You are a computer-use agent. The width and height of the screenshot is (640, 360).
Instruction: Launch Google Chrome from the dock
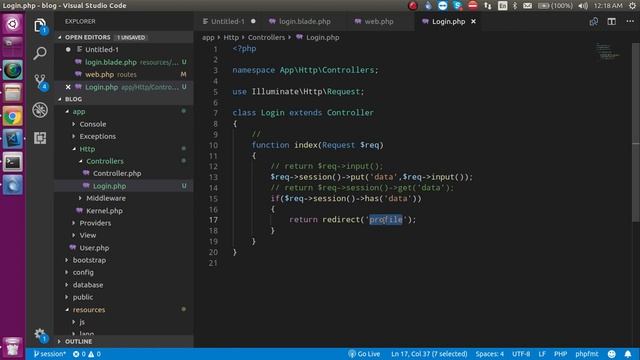point(13,117)
